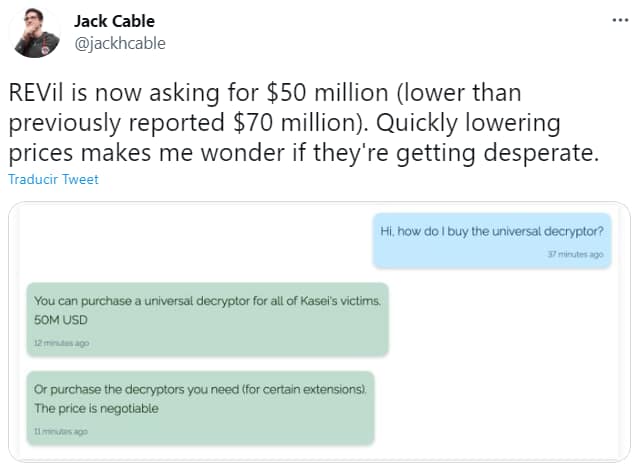Viewport: 637px width, 467px height.
Task: Open the Jack Cable display name link
Action: tap(115, 21)
